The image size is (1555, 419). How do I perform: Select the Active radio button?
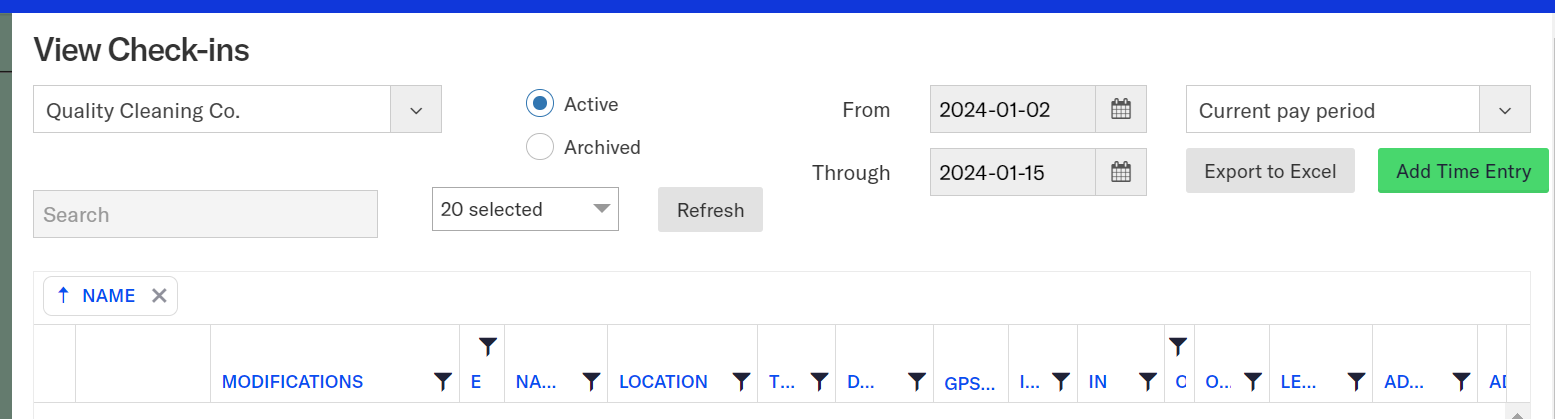point(540,103)
